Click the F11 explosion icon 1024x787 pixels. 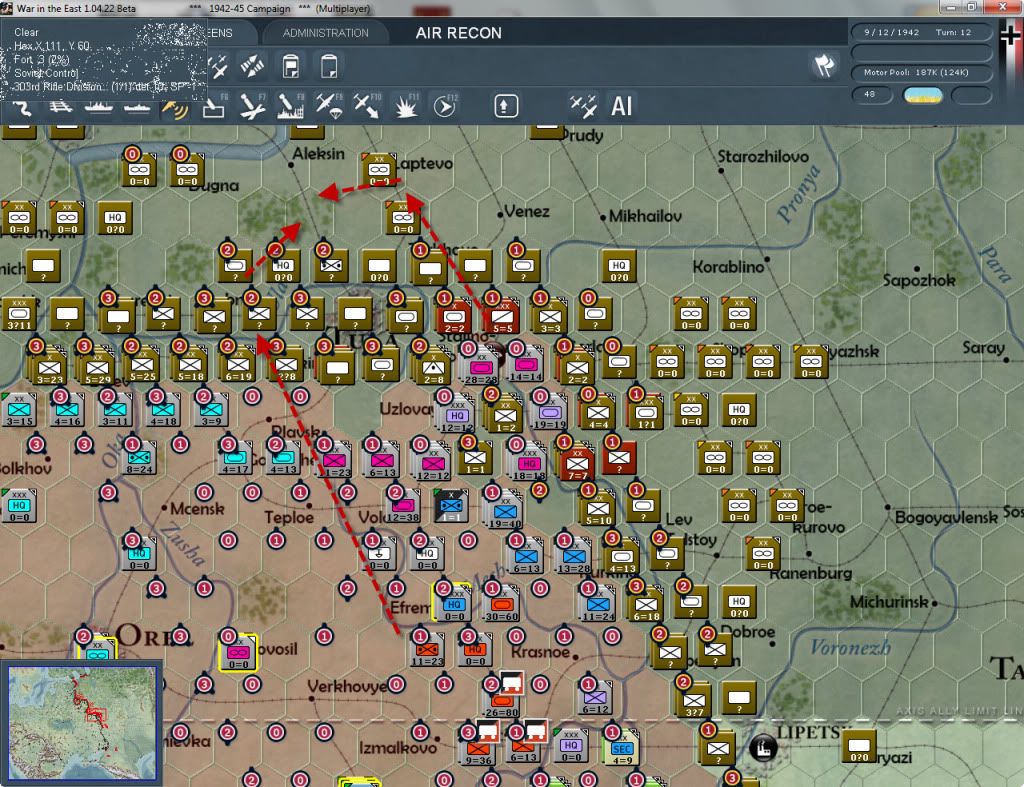click(406, 106)
